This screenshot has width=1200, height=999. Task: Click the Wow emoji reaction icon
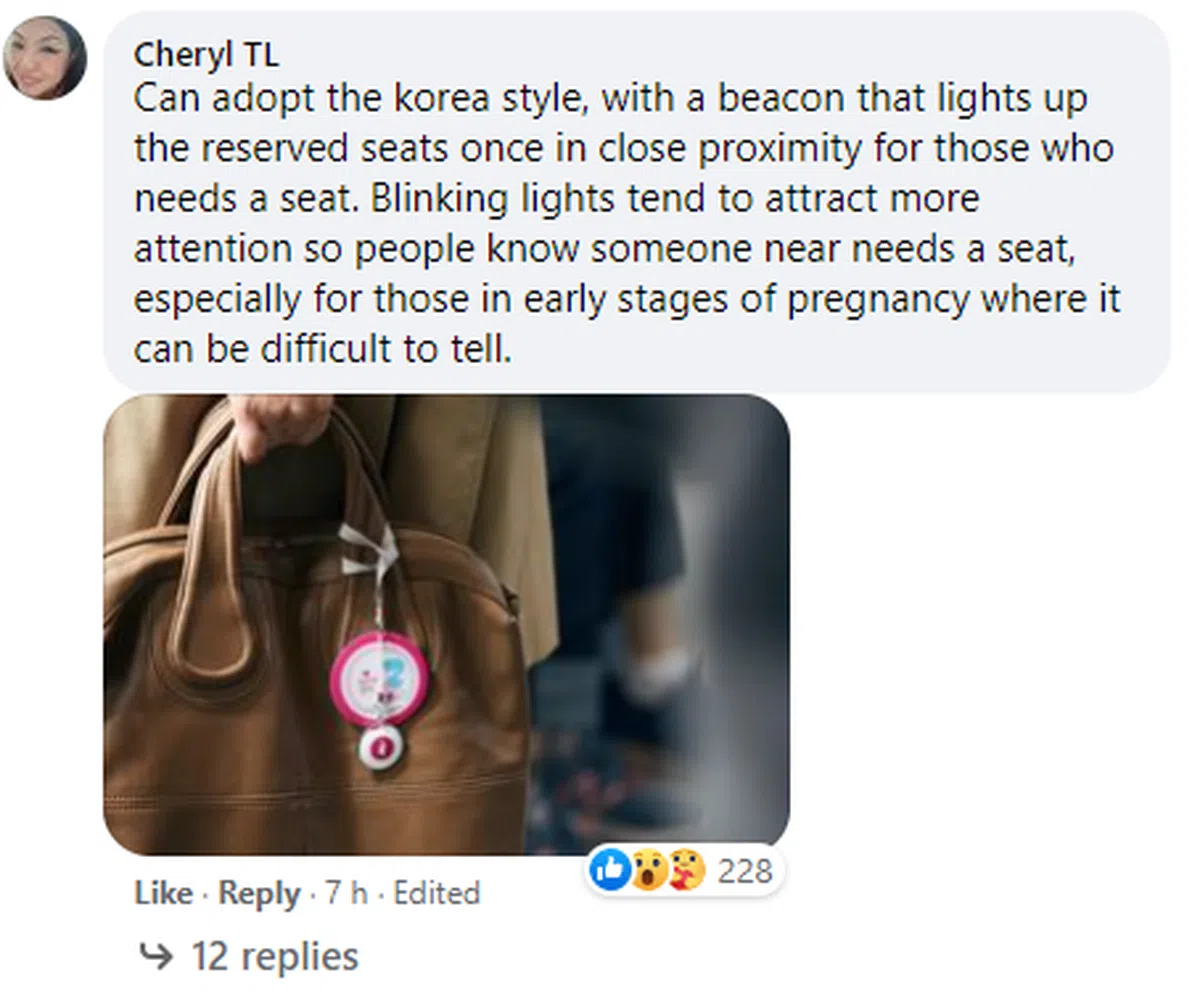647,872
